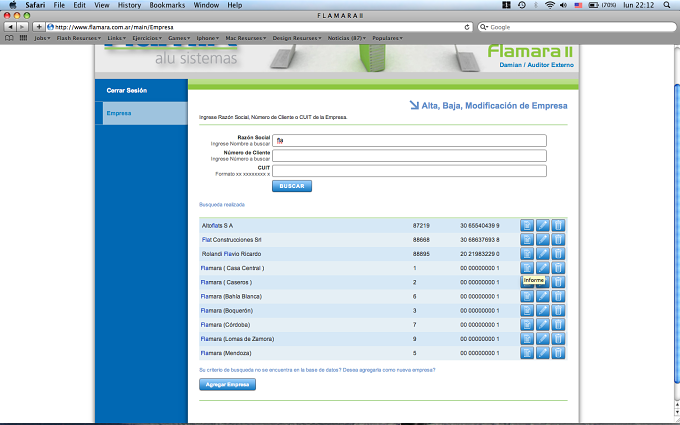Screen dimensions: 680x425
Task: Click the page's vertical scrollbar
Action: tap(677, 234)
